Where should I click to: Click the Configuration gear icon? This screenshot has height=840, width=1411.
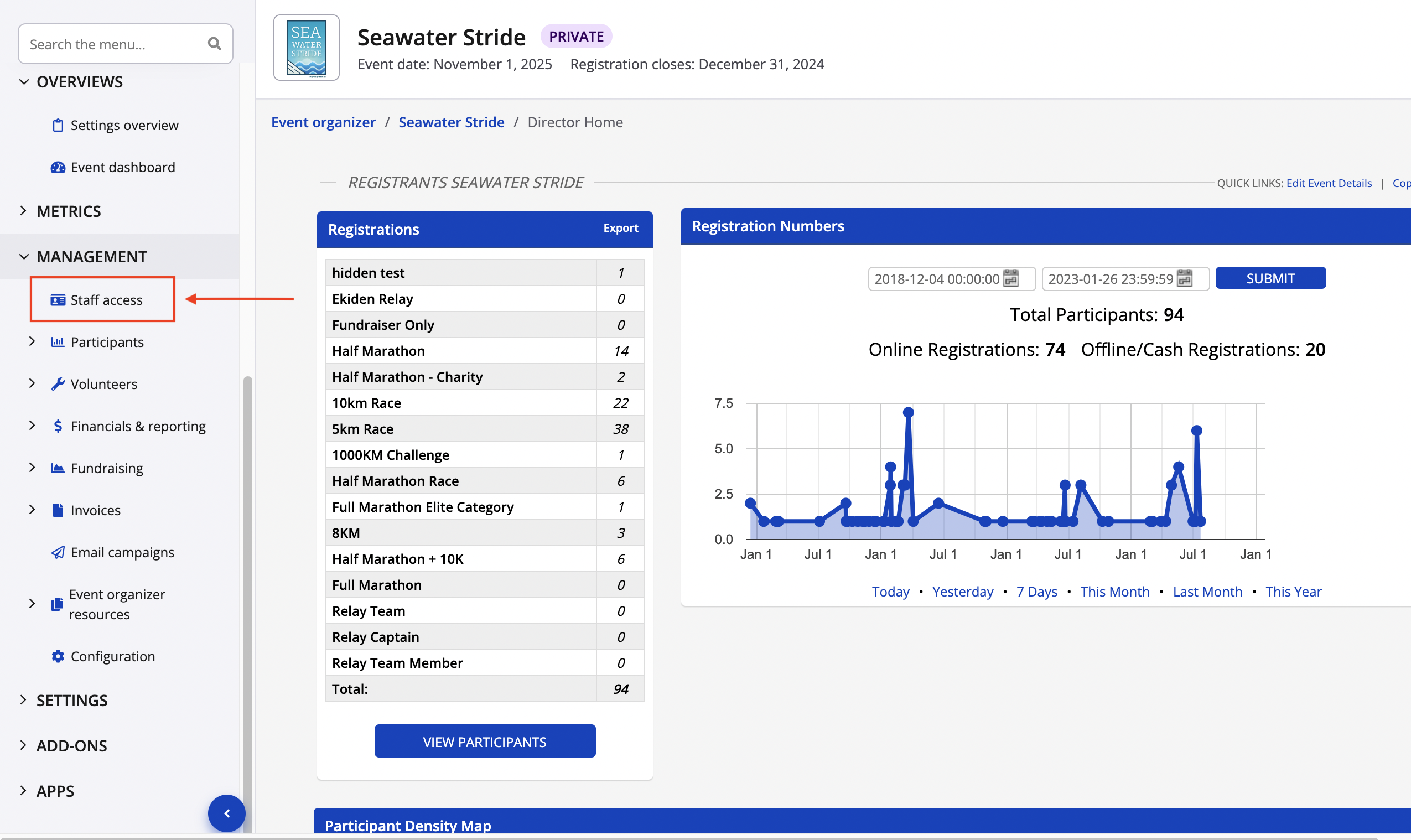click(58, 656)
